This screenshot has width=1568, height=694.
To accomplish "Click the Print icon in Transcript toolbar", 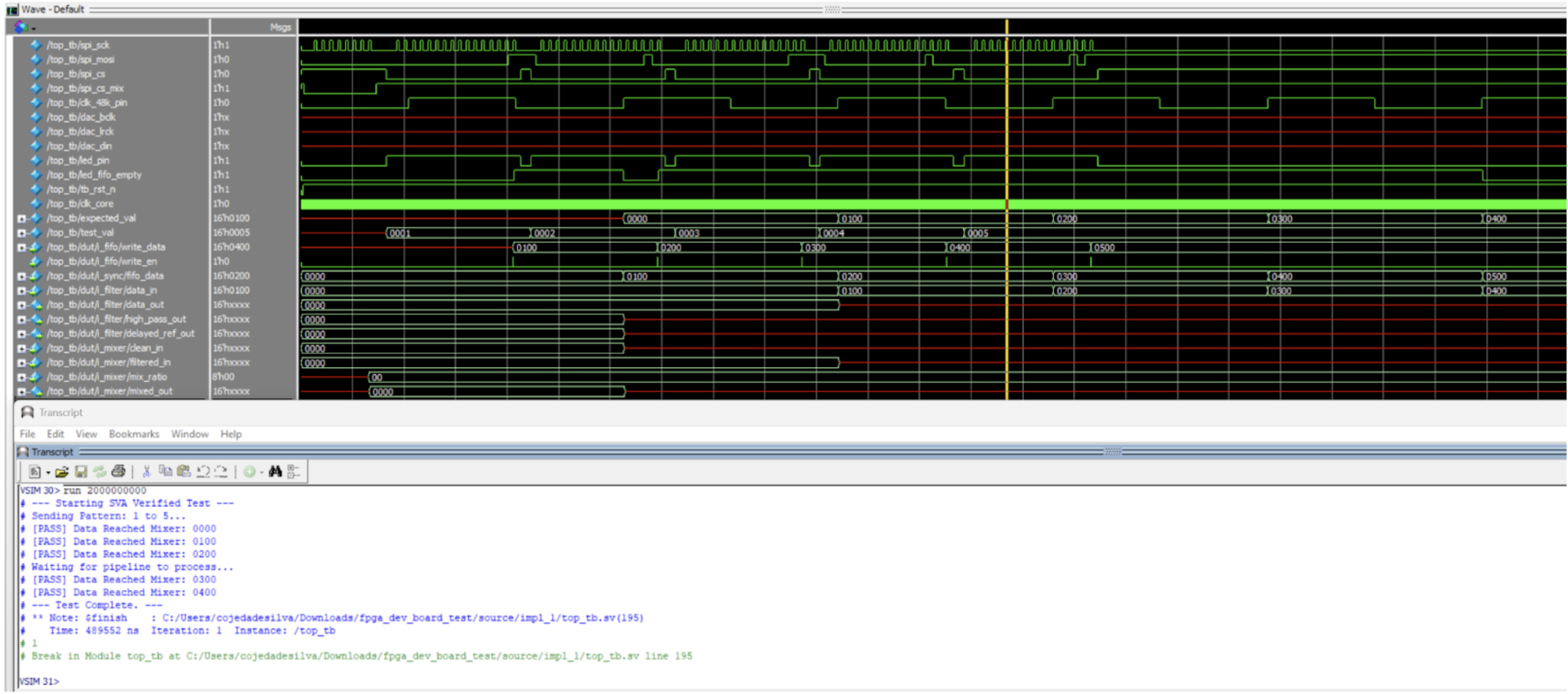I will point(119,472).
